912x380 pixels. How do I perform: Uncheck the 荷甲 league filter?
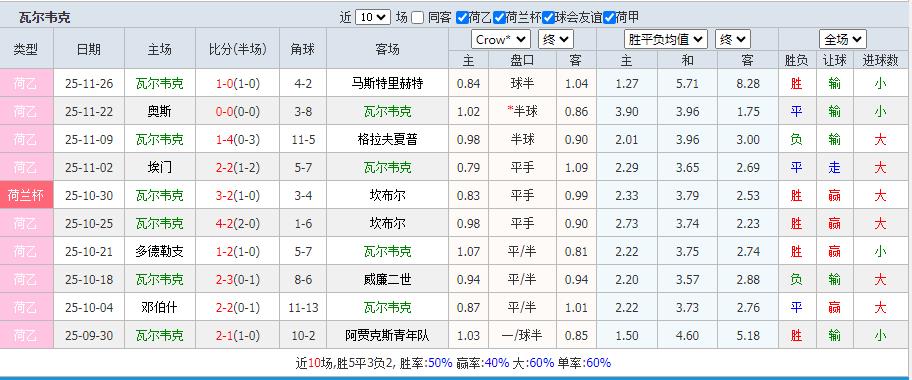pos(609,17)
